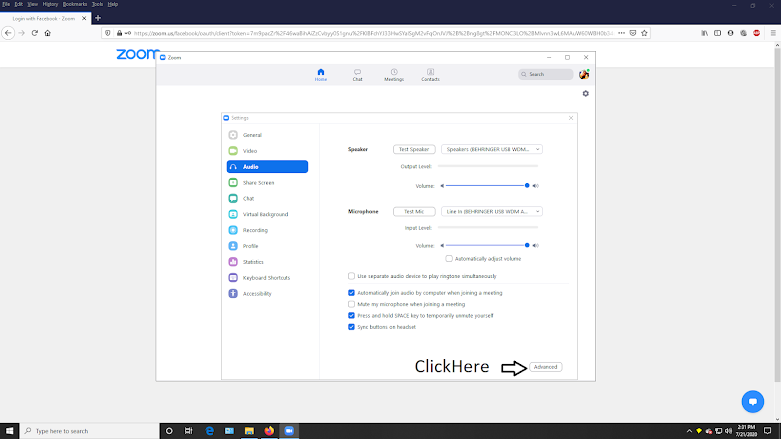The image size is (781, 439).
Task: Open Keyboard Shortcuts settings
Action: point(267,278)
